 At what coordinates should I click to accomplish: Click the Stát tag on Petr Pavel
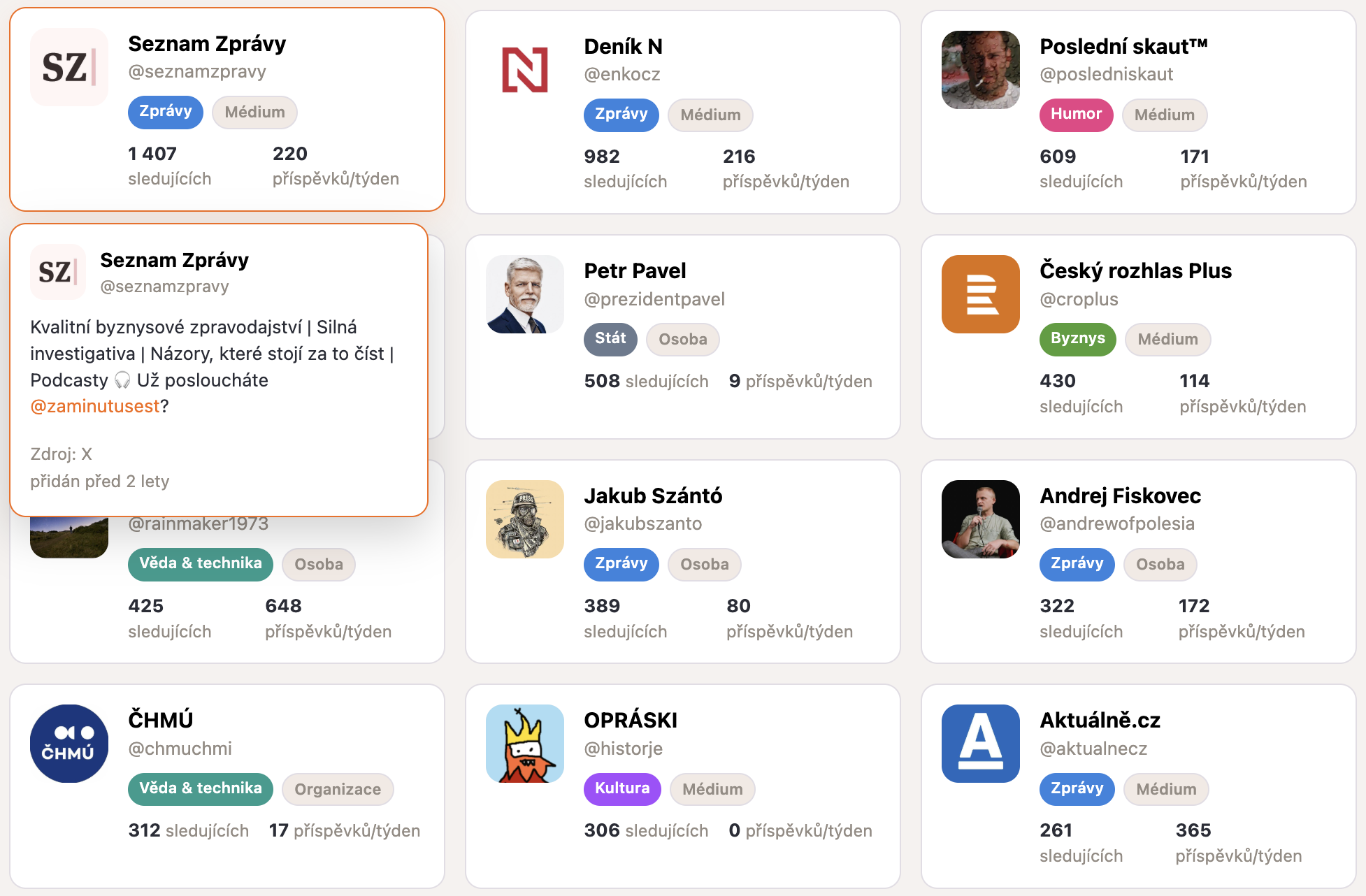pos(610,339)
